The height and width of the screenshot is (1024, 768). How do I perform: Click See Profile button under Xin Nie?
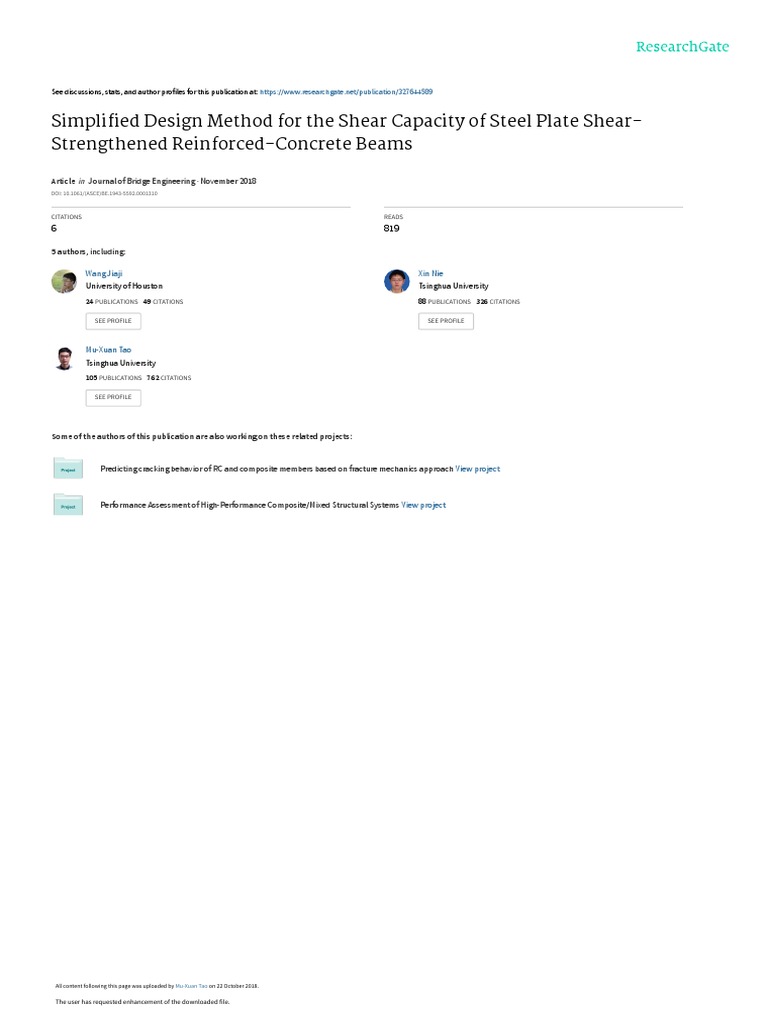click(446, 321)
